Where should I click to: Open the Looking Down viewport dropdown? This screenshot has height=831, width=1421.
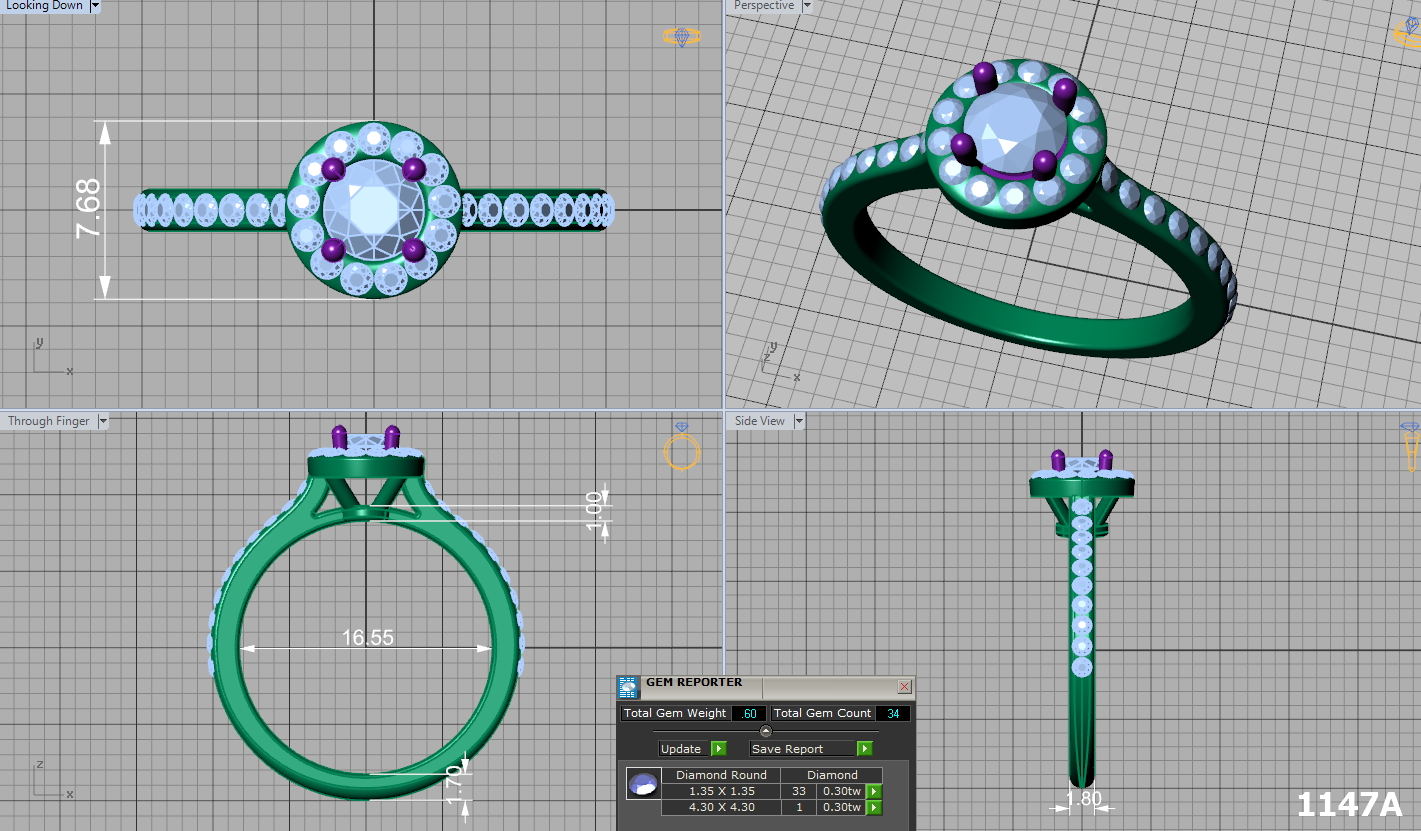[95, 6]
